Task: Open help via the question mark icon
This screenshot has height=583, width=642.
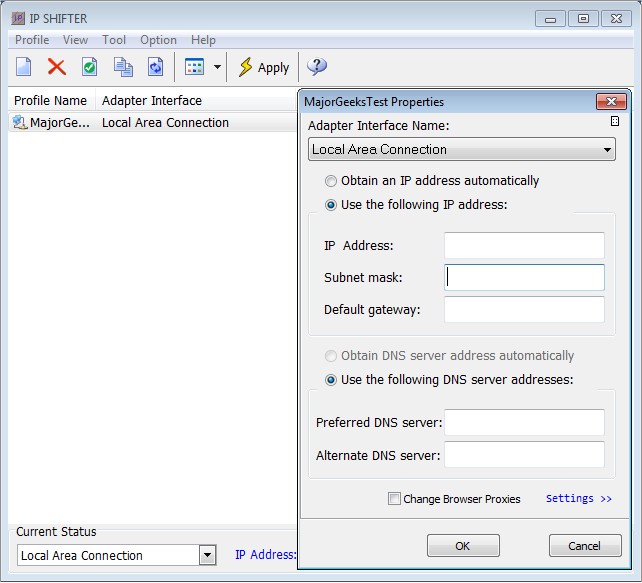Action: [x=316, y=66]
